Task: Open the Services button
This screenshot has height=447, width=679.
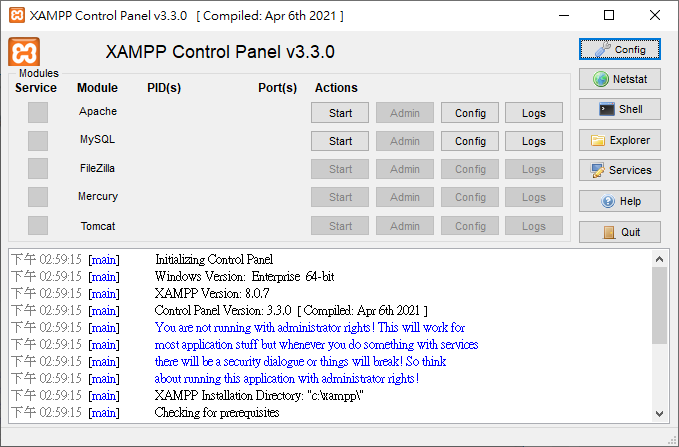Action: 620,170
